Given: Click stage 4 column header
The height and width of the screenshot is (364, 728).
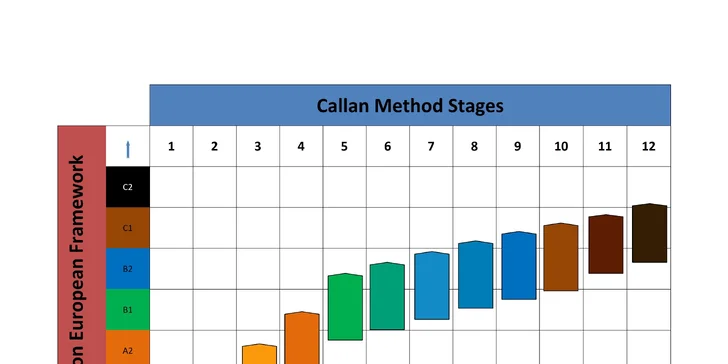Looking at the screenshot, I should [x=301, y=146].
